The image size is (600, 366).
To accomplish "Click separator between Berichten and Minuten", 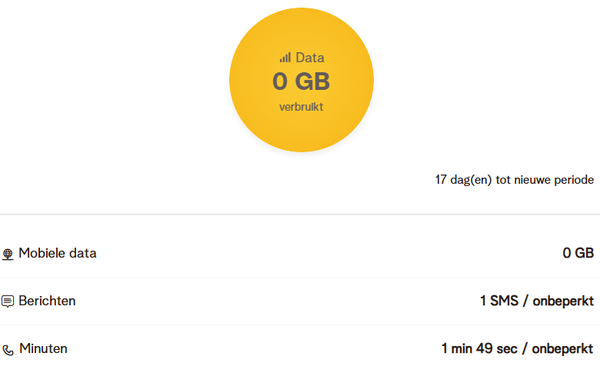I will 300,325.
